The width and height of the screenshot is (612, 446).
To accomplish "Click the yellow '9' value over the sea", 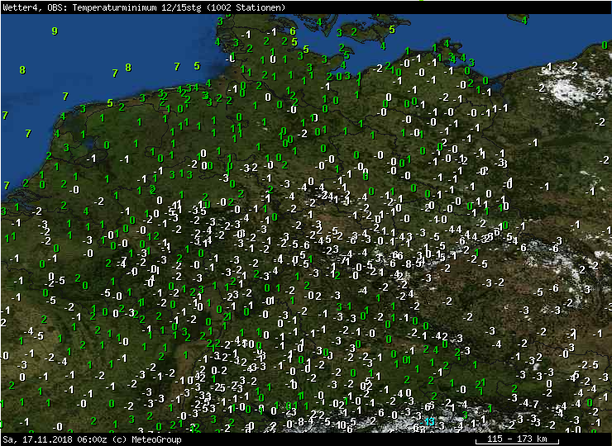I will coord(55,31).
